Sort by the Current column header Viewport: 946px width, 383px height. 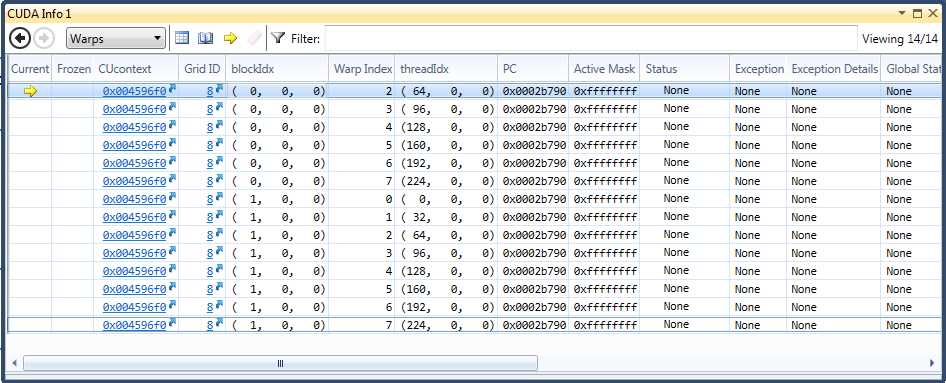click(x=30, y=69)
